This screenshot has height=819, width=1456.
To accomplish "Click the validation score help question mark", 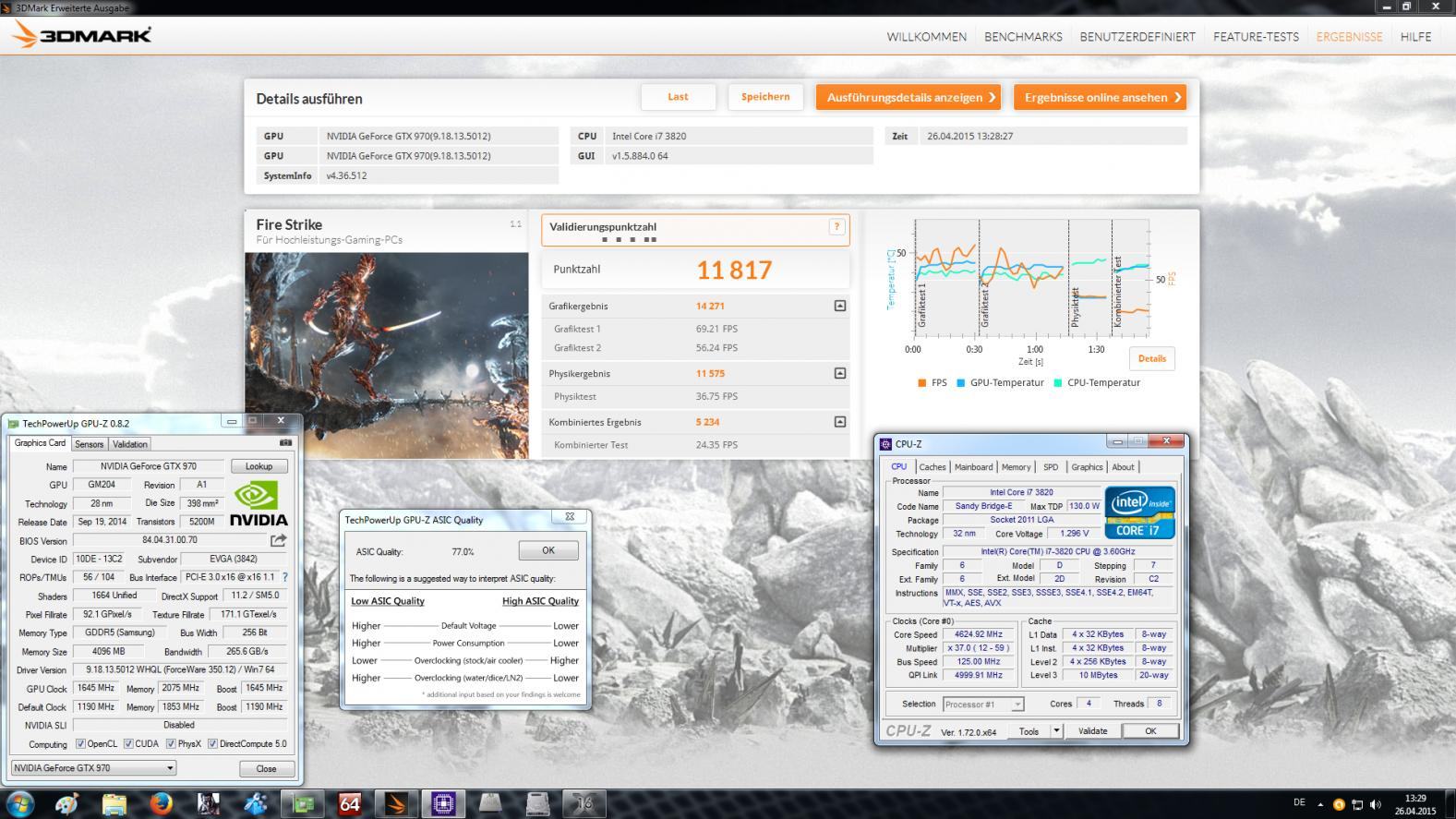I will pos(836,226).
